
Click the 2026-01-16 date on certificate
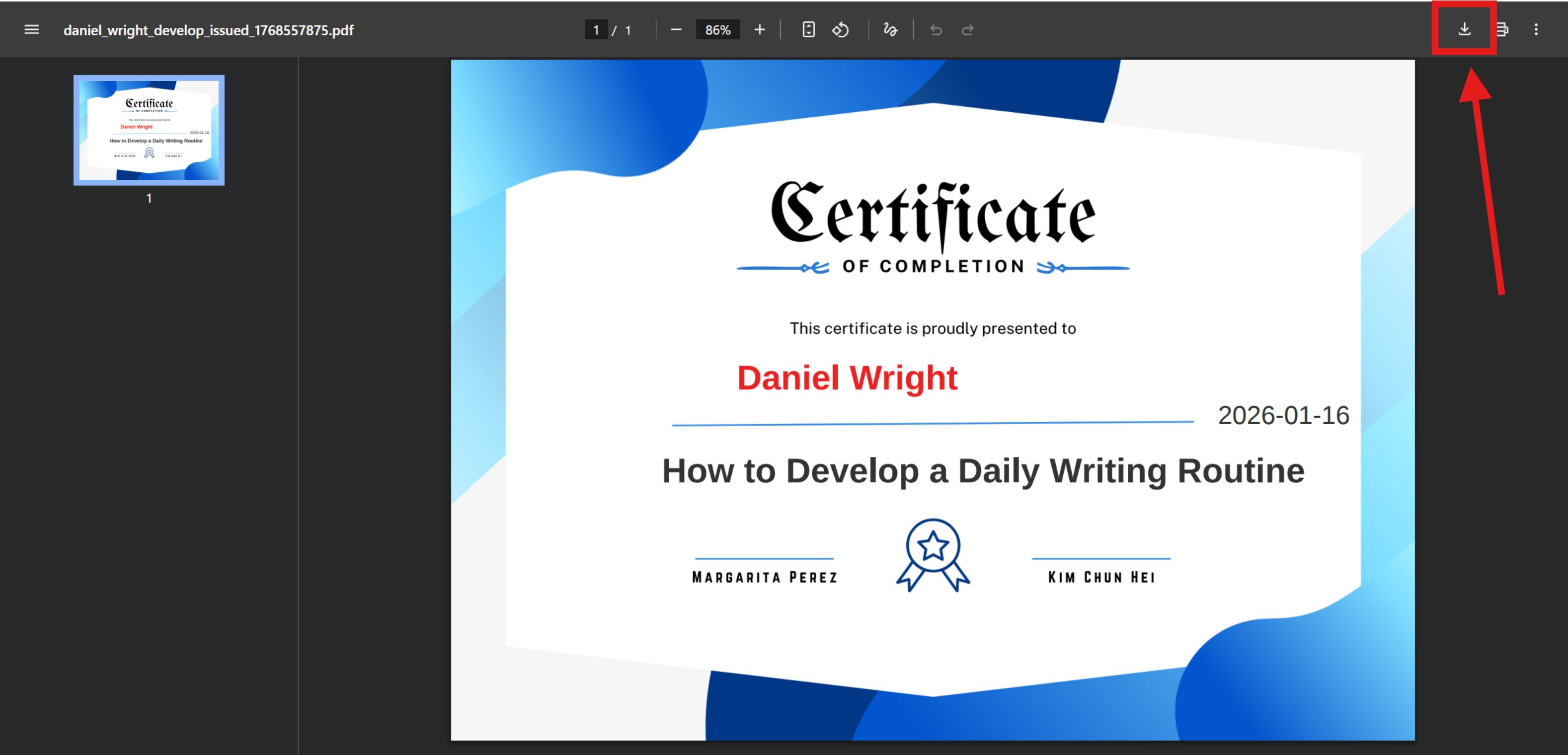click(1283, 416)
